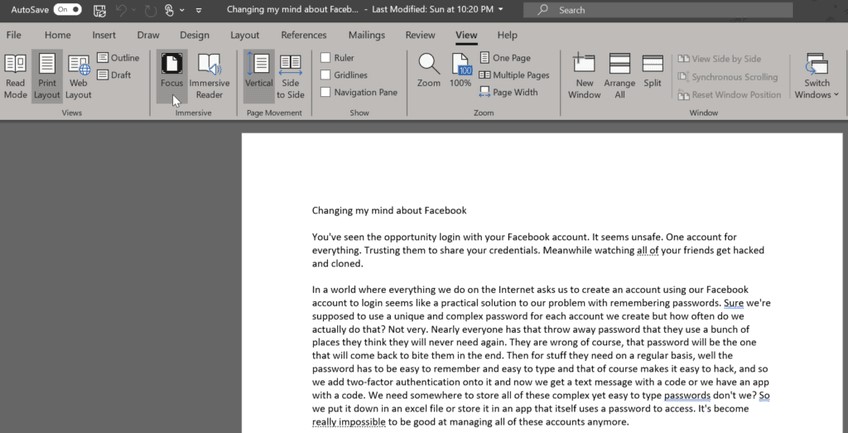Expand the undo history arrow

(133, 10)
